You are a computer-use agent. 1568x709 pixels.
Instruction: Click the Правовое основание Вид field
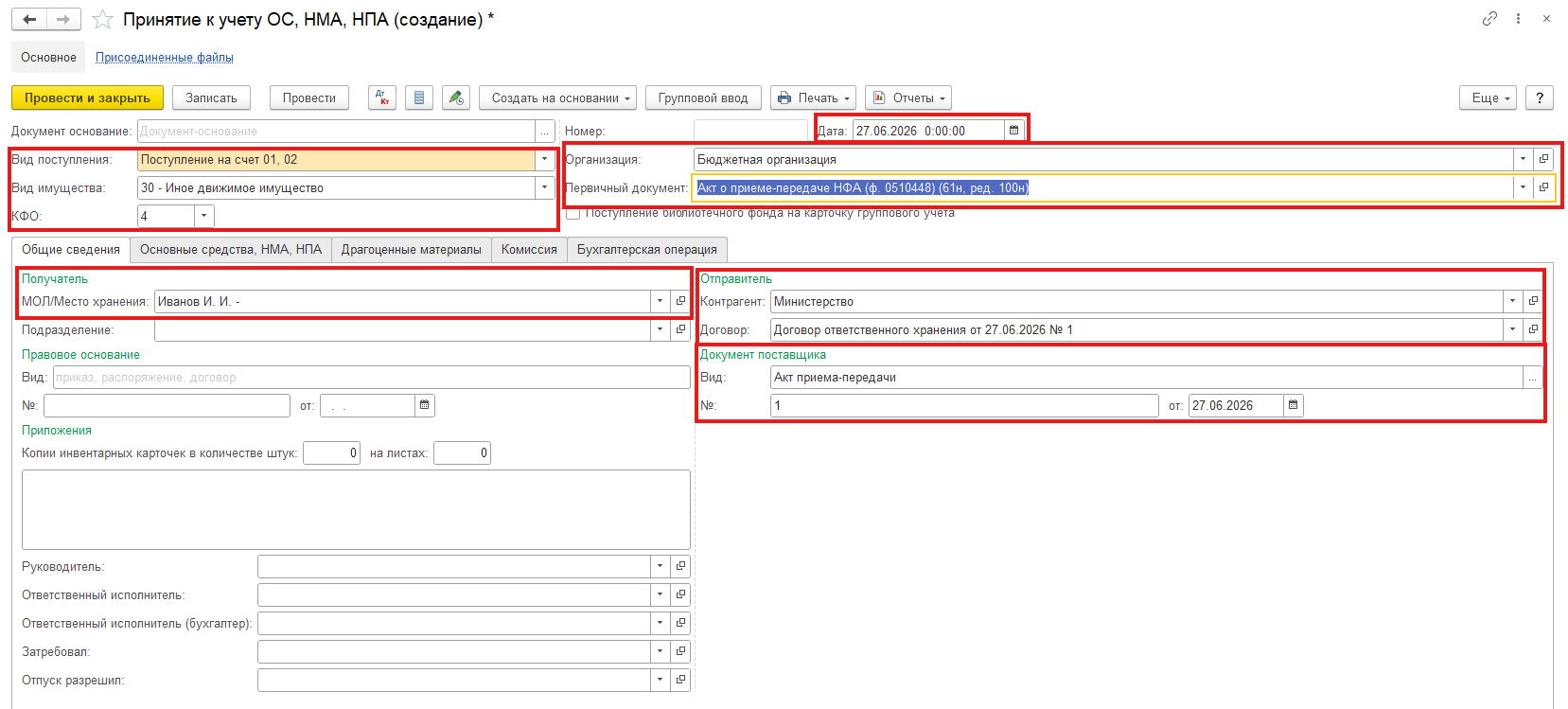pyautogui.click(x=372, y=377)
